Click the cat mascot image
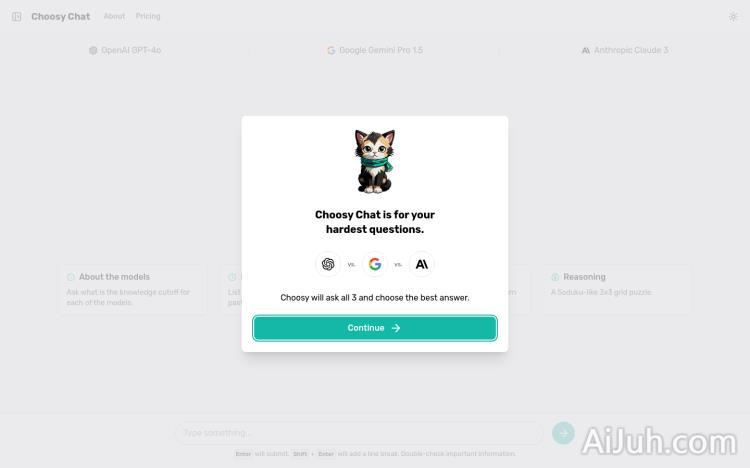 (375, 161)
